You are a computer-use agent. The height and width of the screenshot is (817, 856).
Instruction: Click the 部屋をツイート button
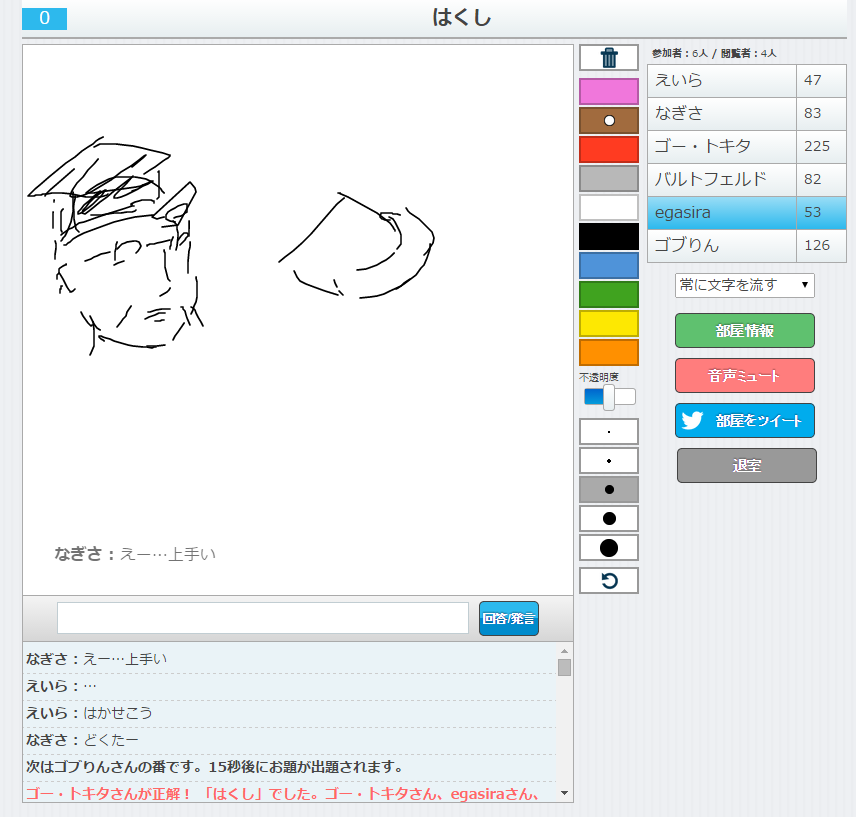tap(745, 420)
